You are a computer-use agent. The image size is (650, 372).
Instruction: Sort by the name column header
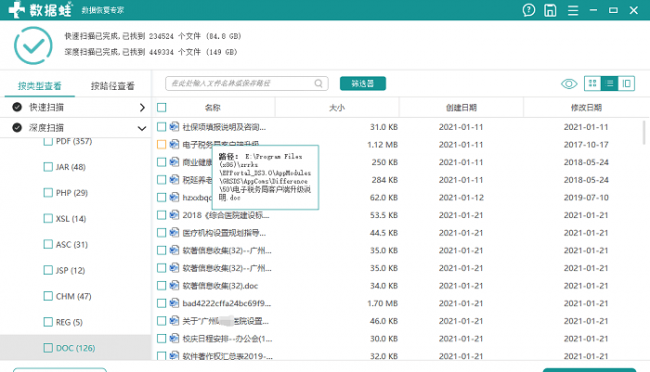click(213, 107)
